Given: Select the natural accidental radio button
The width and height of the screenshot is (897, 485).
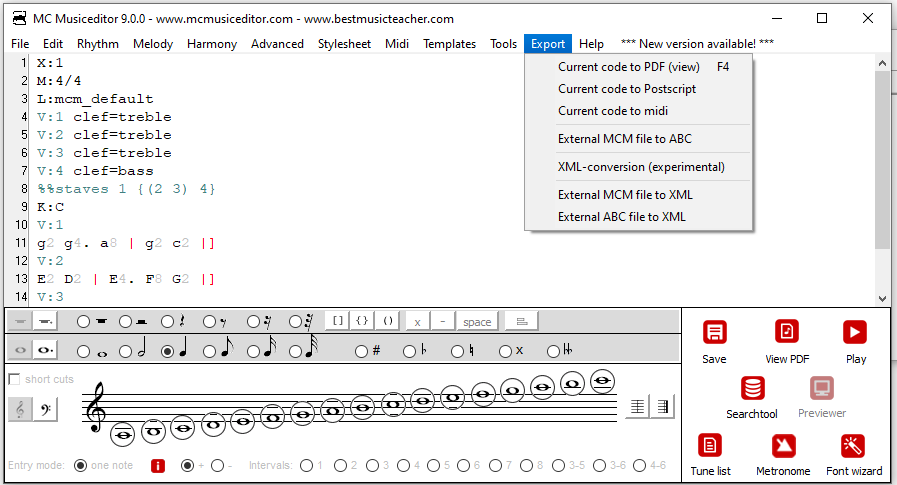Looking at the screenshot, I should tap(457, 351).
